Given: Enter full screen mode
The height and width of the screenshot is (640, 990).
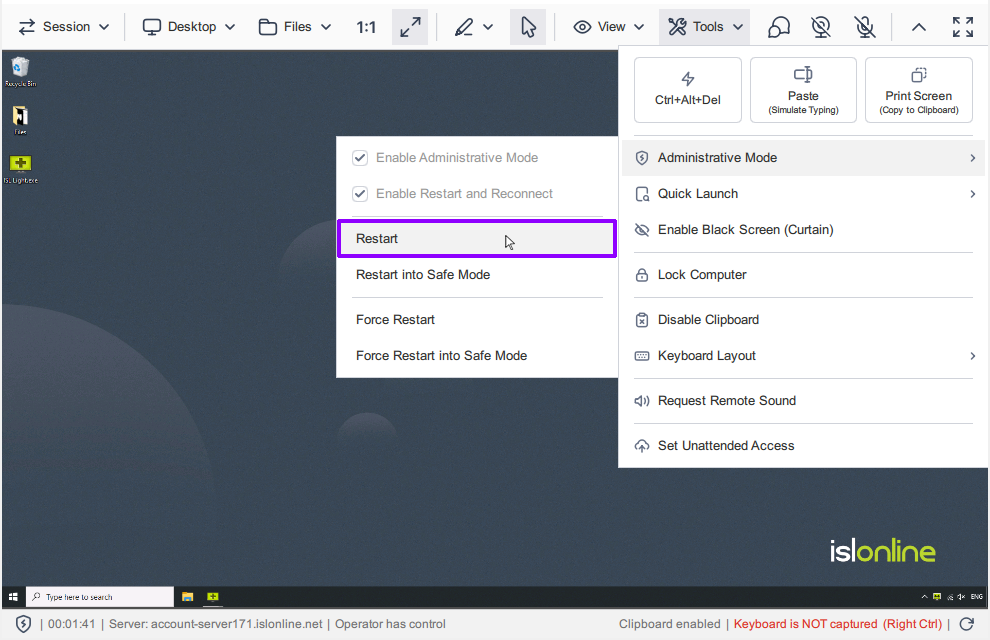Looking at the screenshot, I should point(963,27).
